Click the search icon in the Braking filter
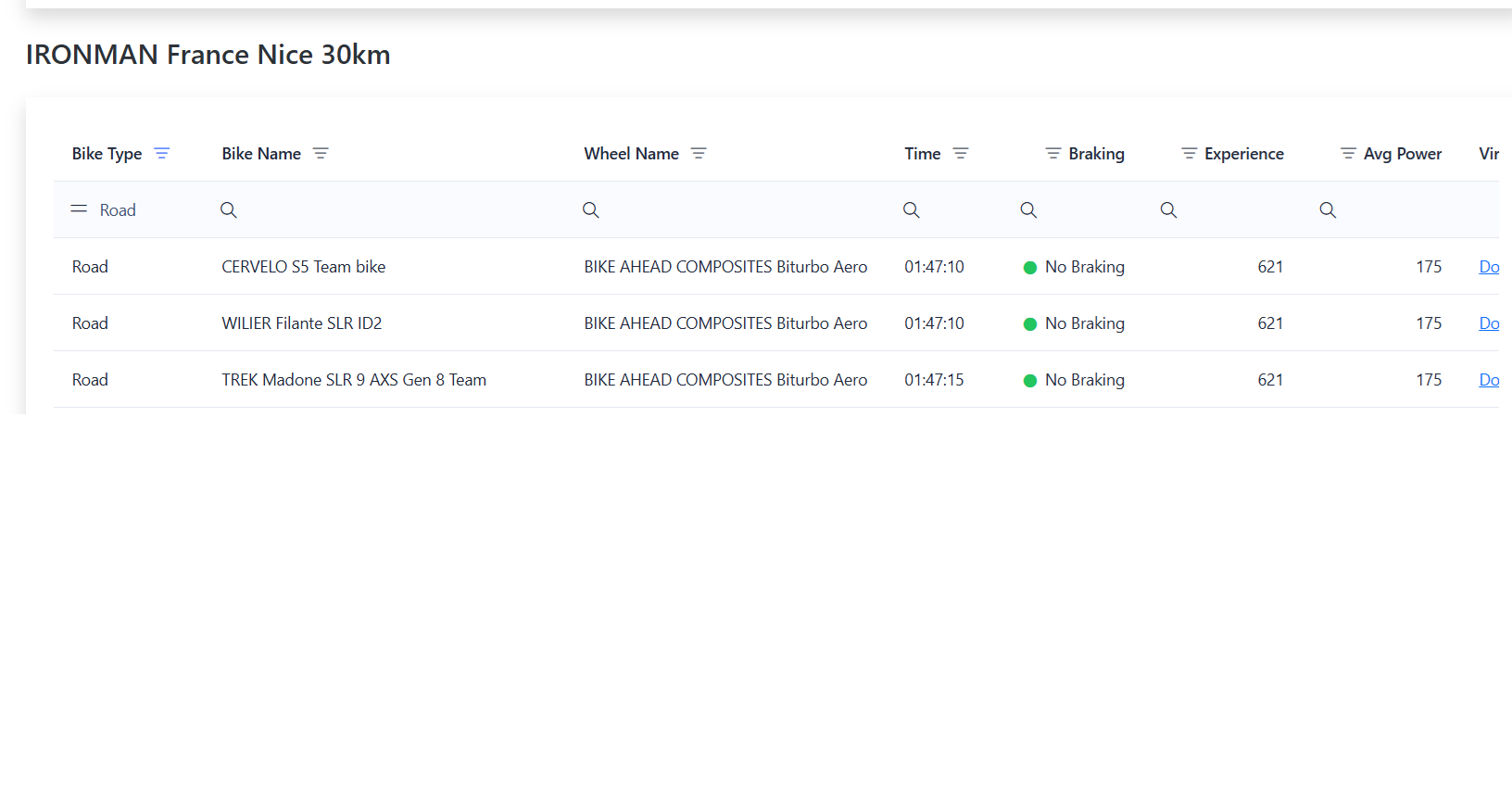This screenshot has width=1512, height=797. pyautogui.click(x=1028, y=210)
